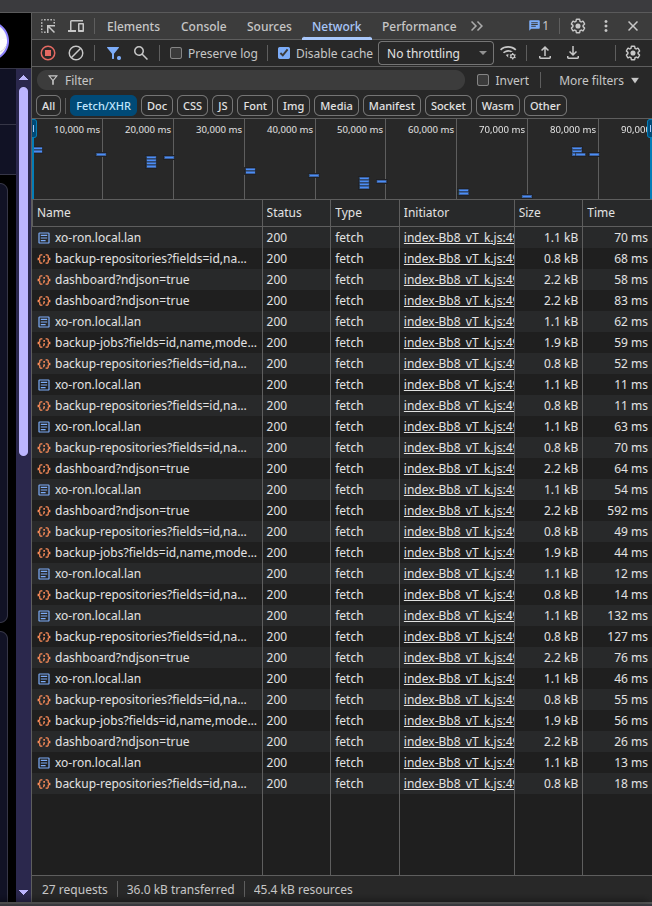This screenshot has height=906, width=652.
Task: Click the Filter text input field
Action: tap(260, 80)
